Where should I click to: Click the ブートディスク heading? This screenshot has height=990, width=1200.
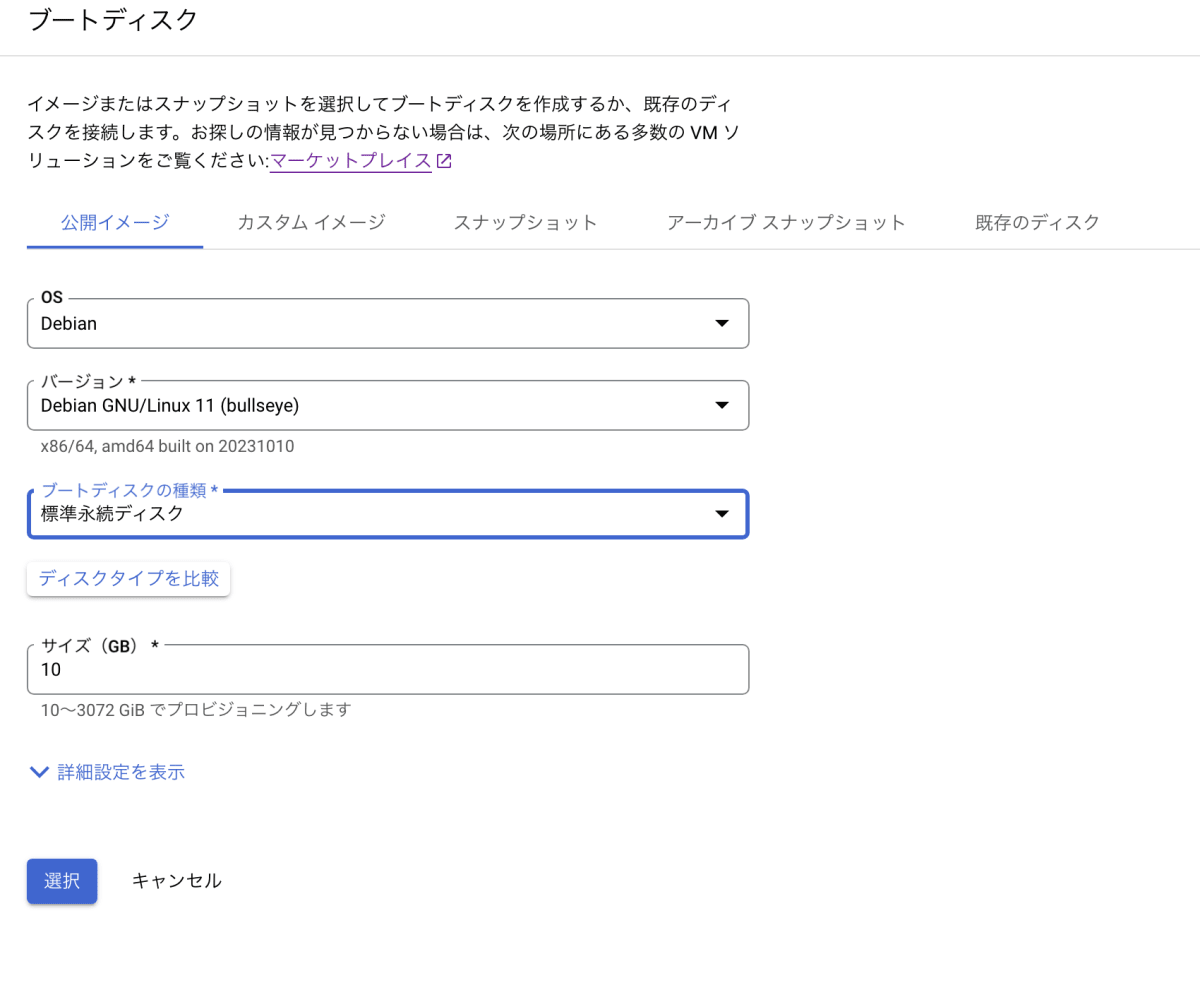coord(113,20)
